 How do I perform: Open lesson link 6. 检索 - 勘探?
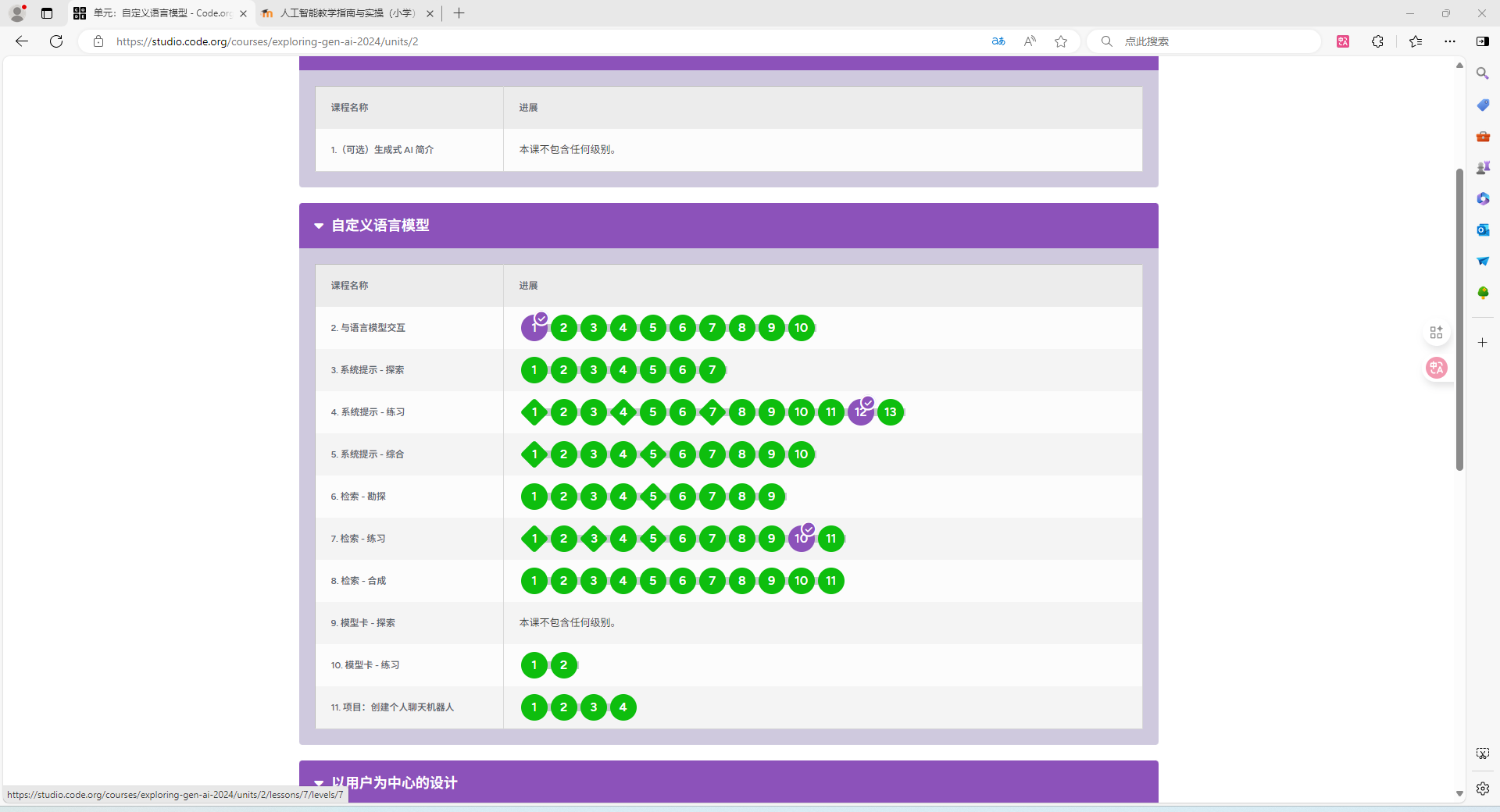pyautogui.click(x=358, y=497)
